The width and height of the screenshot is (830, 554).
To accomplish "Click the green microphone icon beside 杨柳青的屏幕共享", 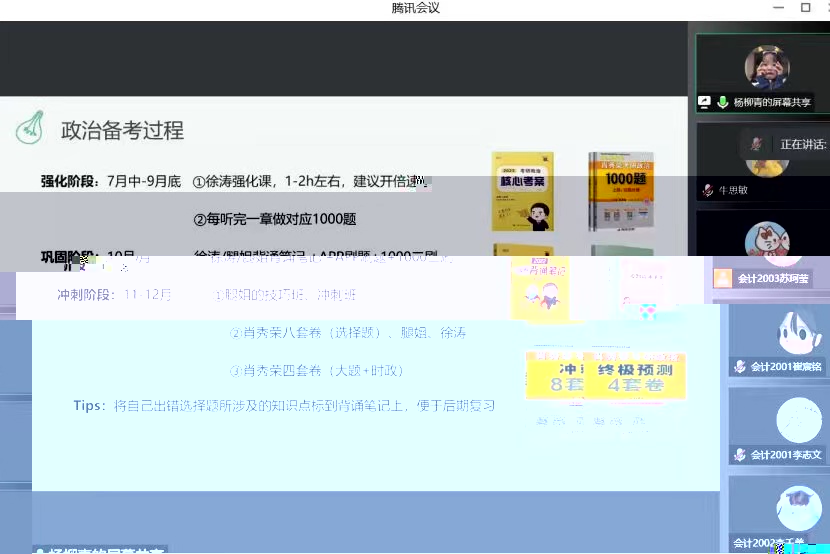I will click(x=723, y=102).
